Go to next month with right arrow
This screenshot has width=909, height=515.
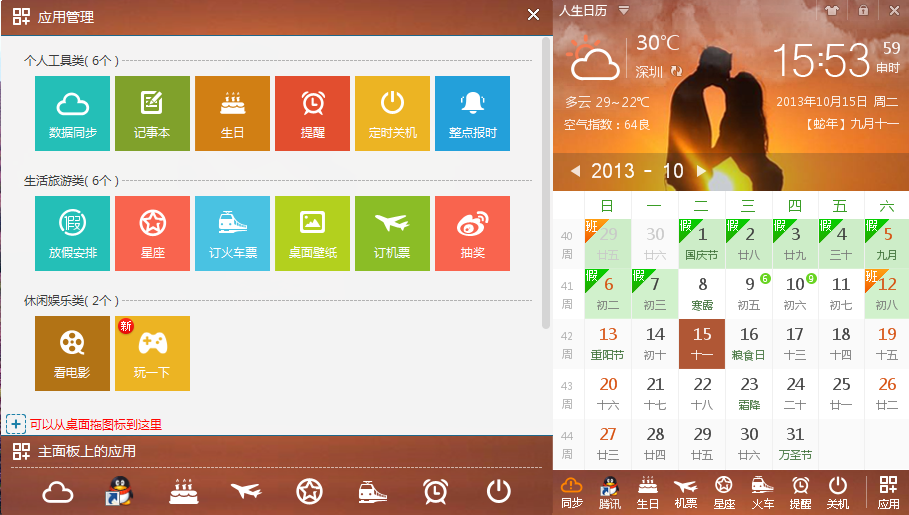[701, 171]
